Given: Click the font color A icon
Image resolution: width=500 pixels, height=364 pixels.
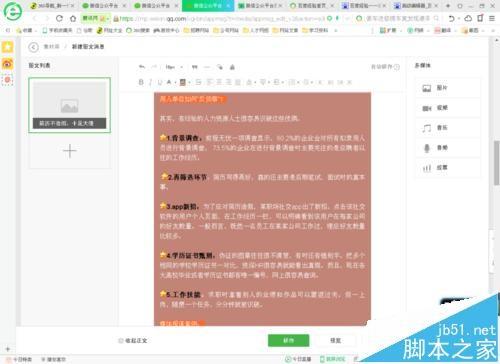Looking at the screenshot, I should (x=169, y=82).
